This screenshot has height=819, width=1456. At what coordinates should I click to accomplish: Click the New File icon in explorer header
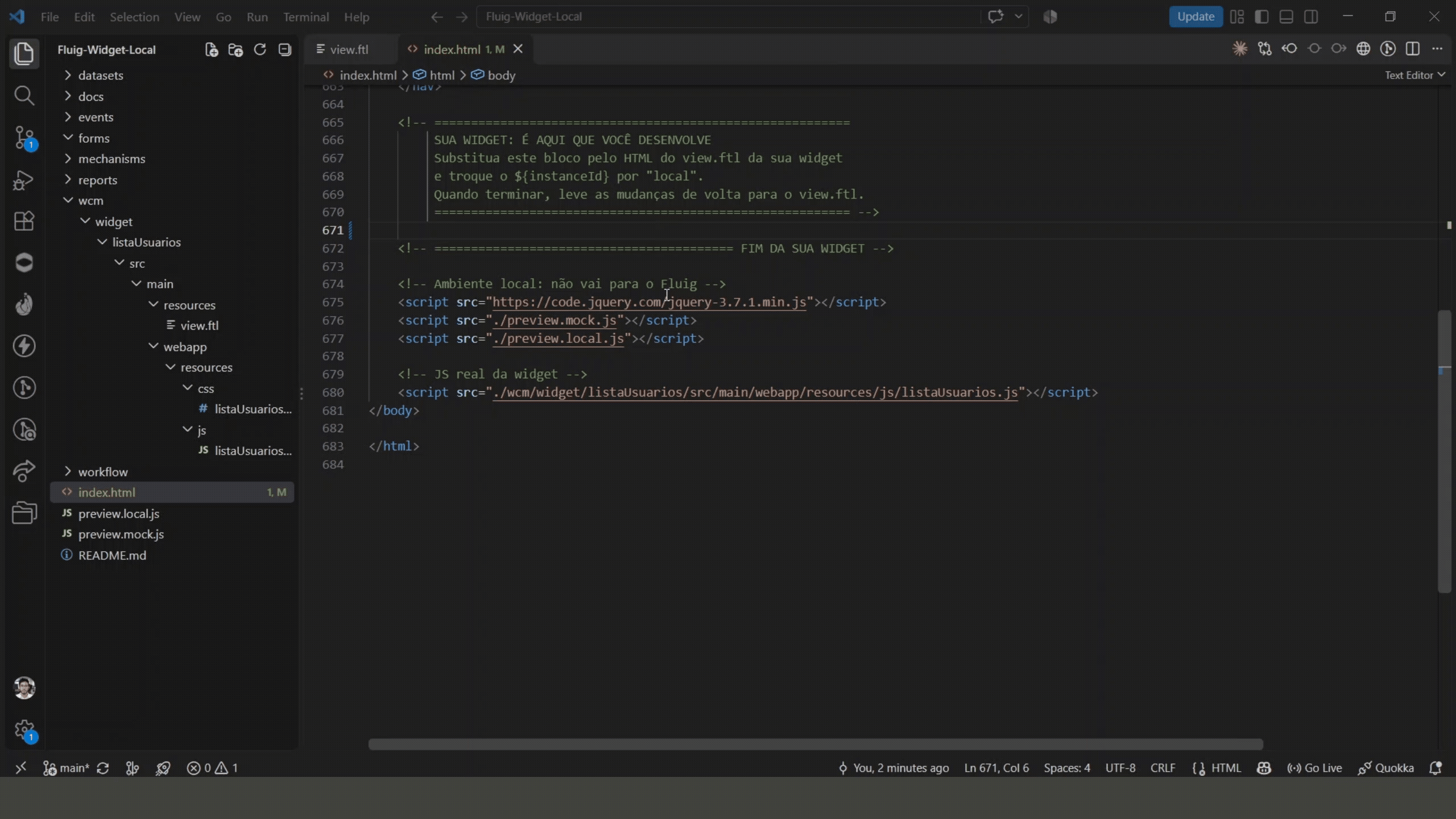(212, 49)
